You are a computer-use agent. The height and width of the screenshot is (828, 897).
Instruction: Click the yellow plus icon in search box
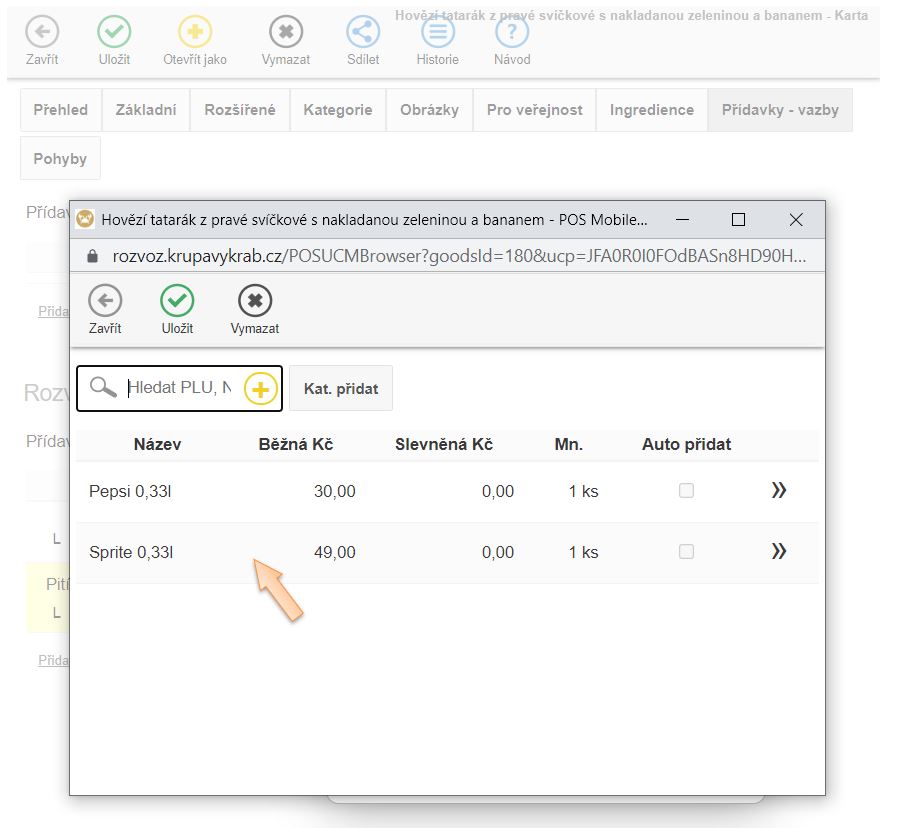(x=260, y=389)
